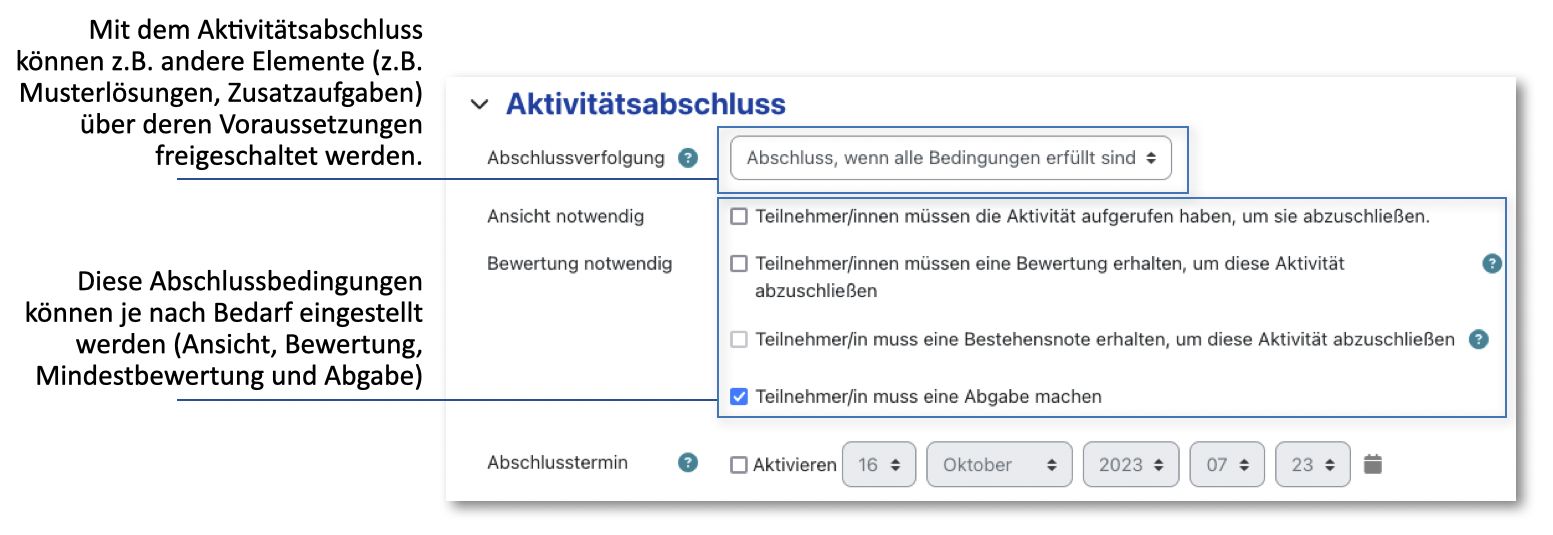
Task: Uncheck the Abgabe machen checkbox
Action: (x=739, y=396)
